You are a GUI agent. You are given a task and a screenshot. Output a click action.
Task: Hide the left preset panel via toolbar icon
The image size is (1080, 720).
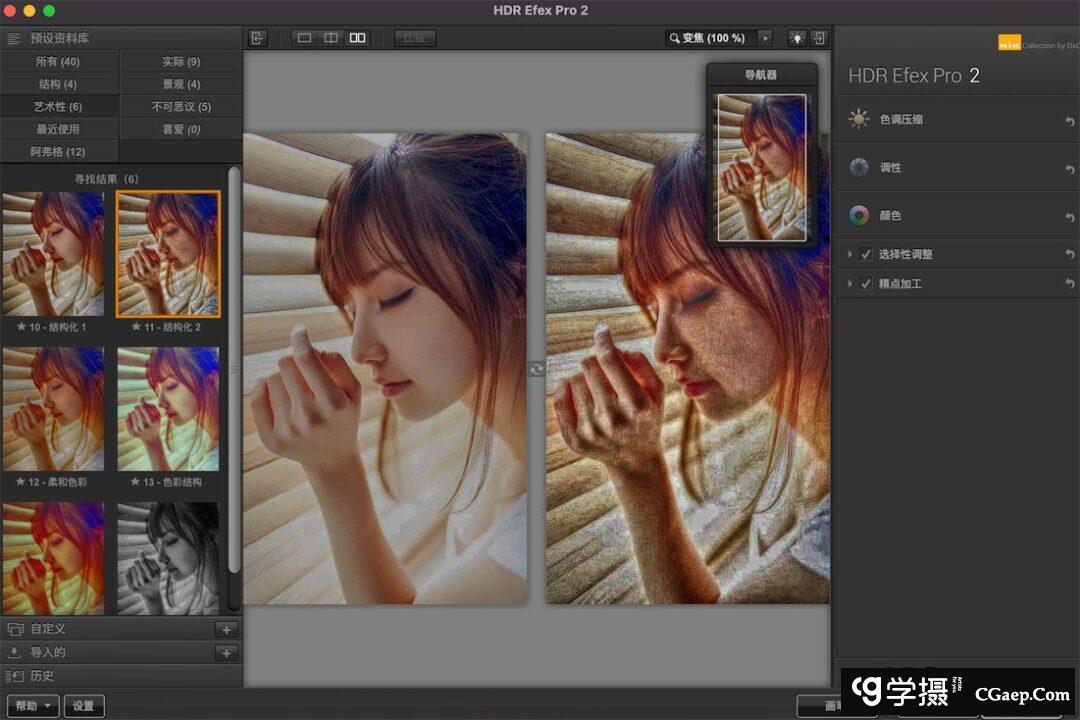[x=258, y=38]
